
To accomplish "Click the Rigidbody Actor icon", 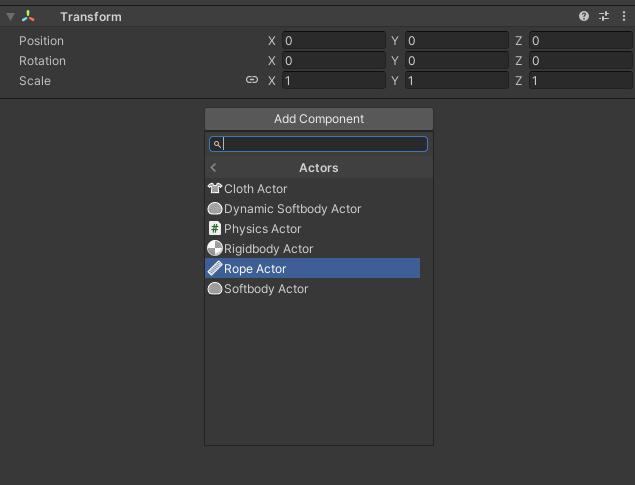I will point(214,249).
